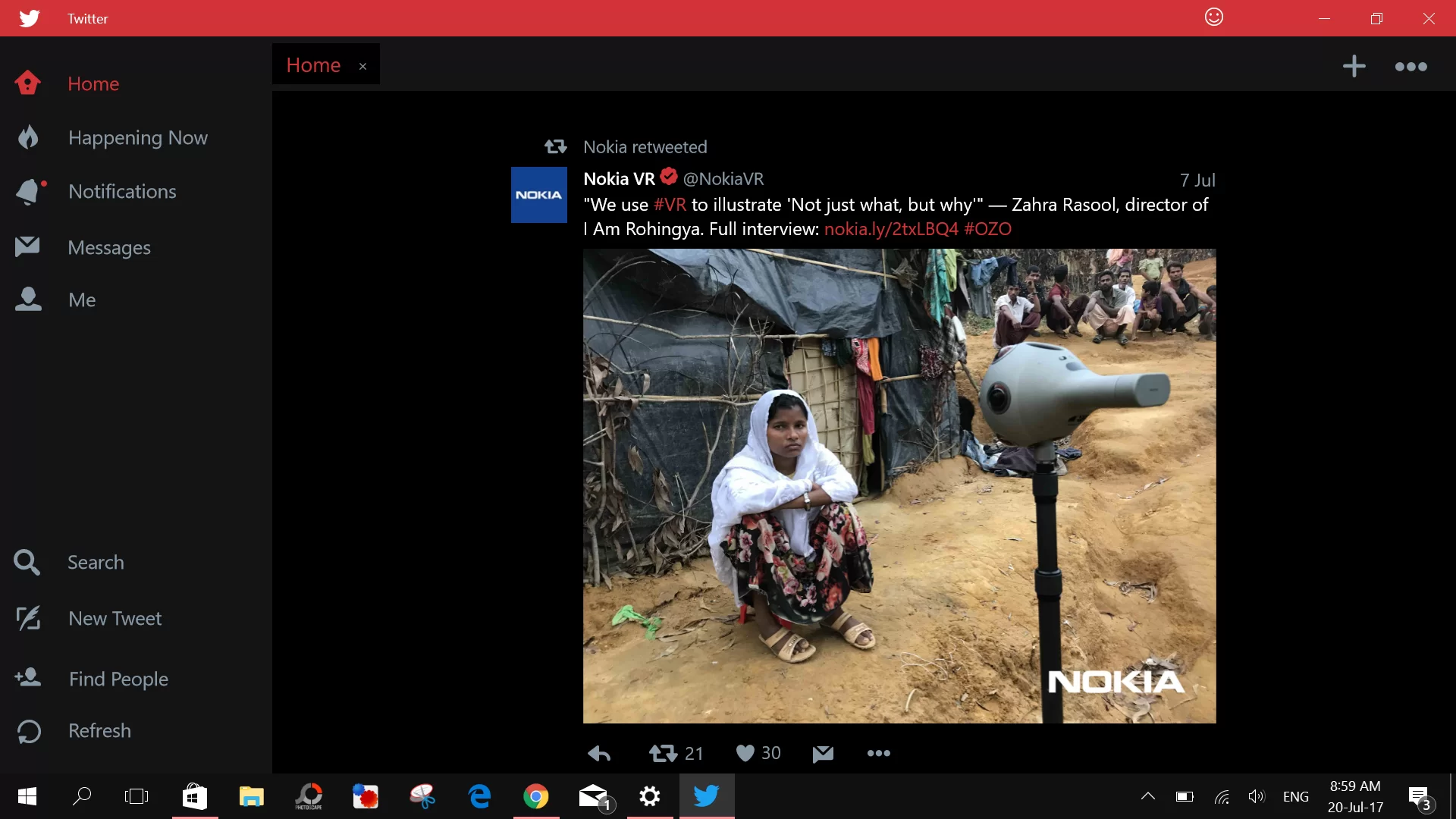Open the @NokiaVR handle
The width and height of the screenshot is (1456, 819).
(x=723, y=179)
